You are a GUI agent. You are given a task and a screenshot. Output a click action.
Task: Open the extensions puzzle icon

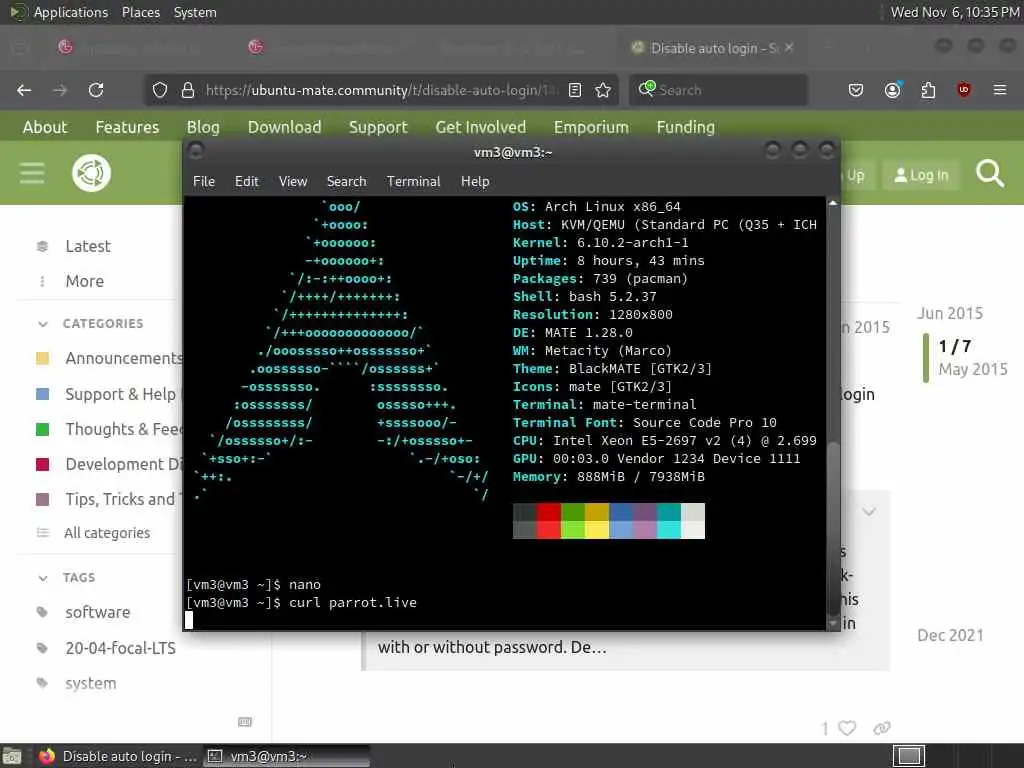tap(928, 90)
